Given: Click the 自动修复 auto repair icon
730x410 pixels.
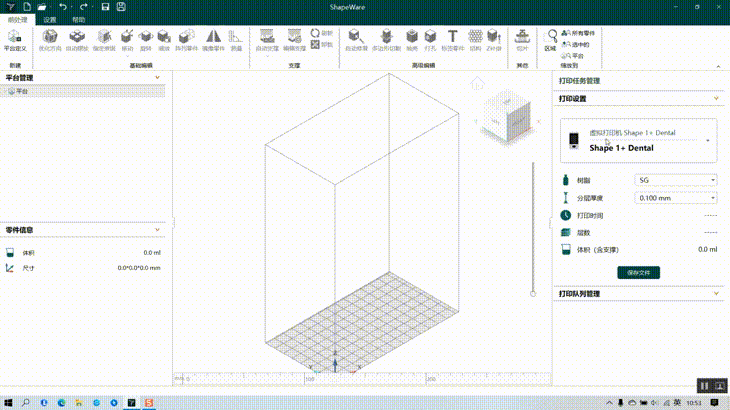Looking at the screenshot, I should [x=355, y=39].
